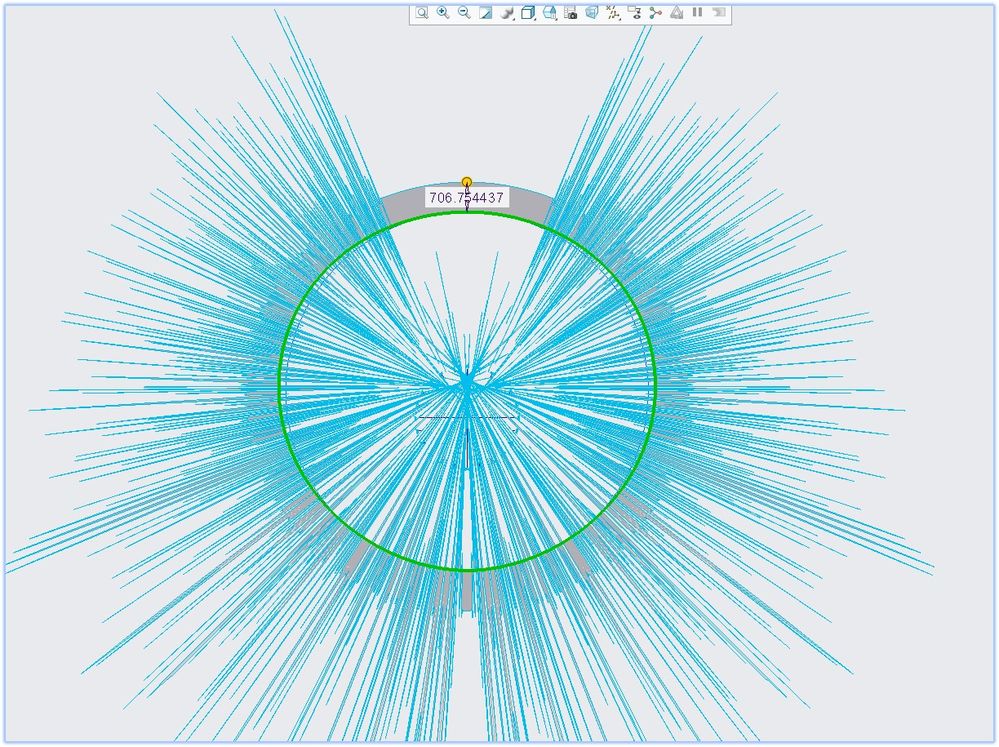This screenshot has height=747, width=999.
Task: Open the display style spheres icon
Action: (507, 13)
